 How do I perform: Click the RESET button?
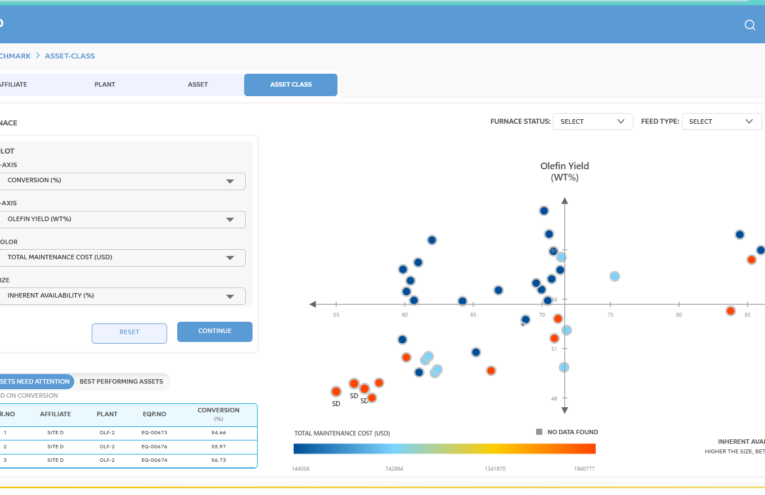click(x=129, y=333)
